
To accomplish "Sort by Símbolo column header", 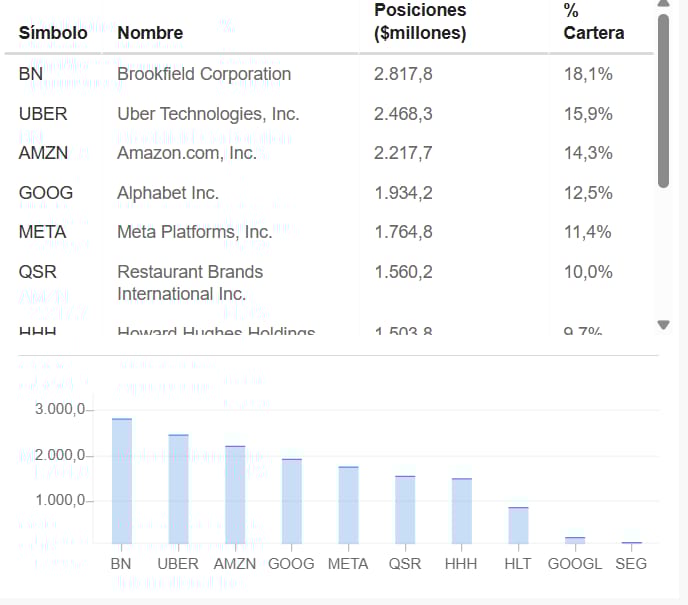I will [x=53, y=33].
